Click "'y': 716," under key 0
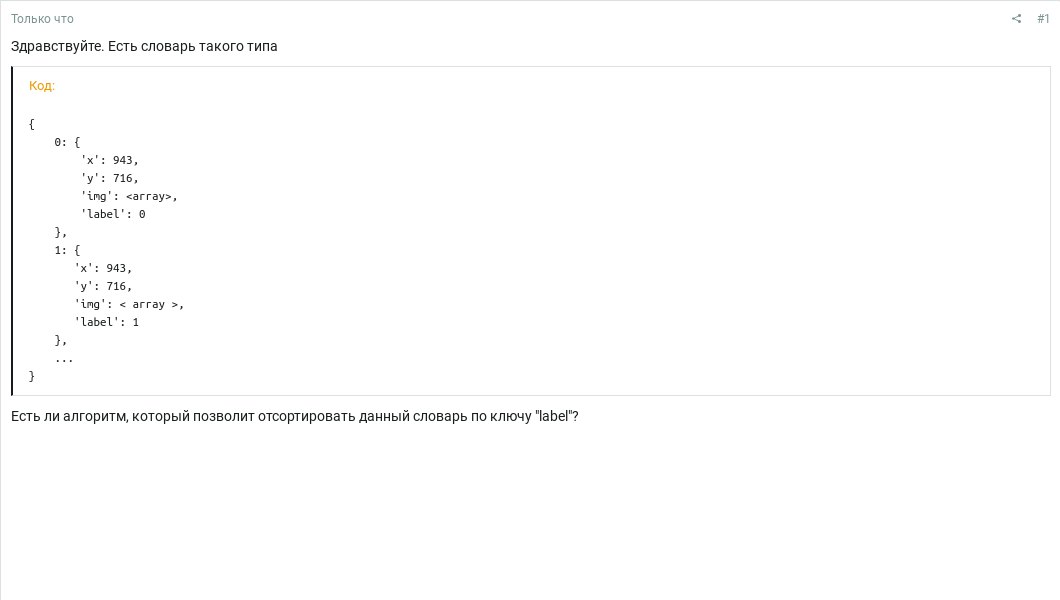 110,178
